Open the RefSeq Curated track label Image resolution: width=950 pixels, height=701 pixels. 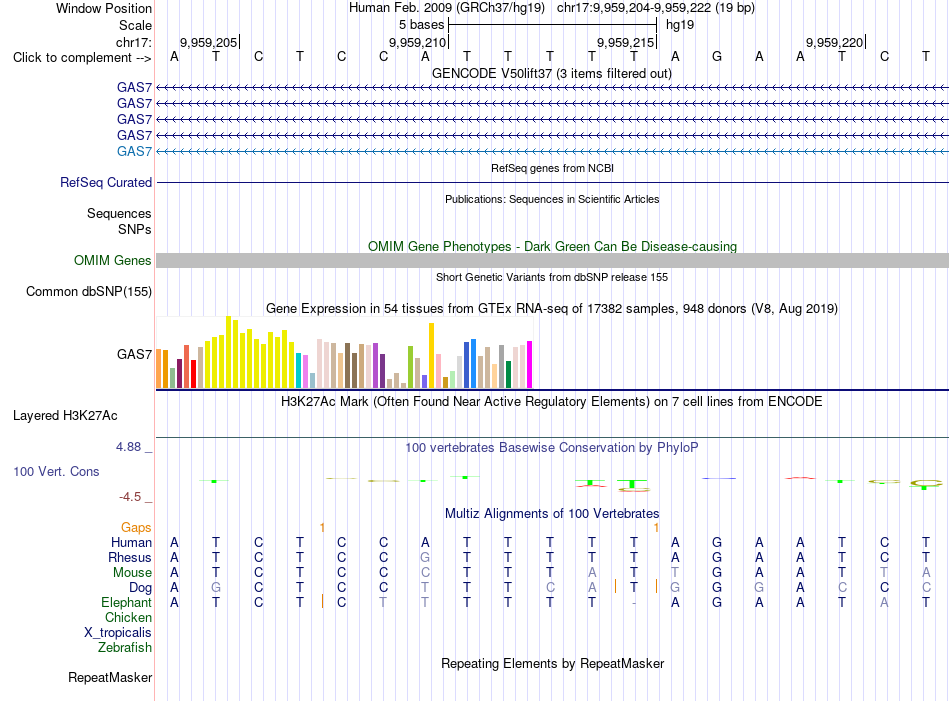tap(105, 182)
